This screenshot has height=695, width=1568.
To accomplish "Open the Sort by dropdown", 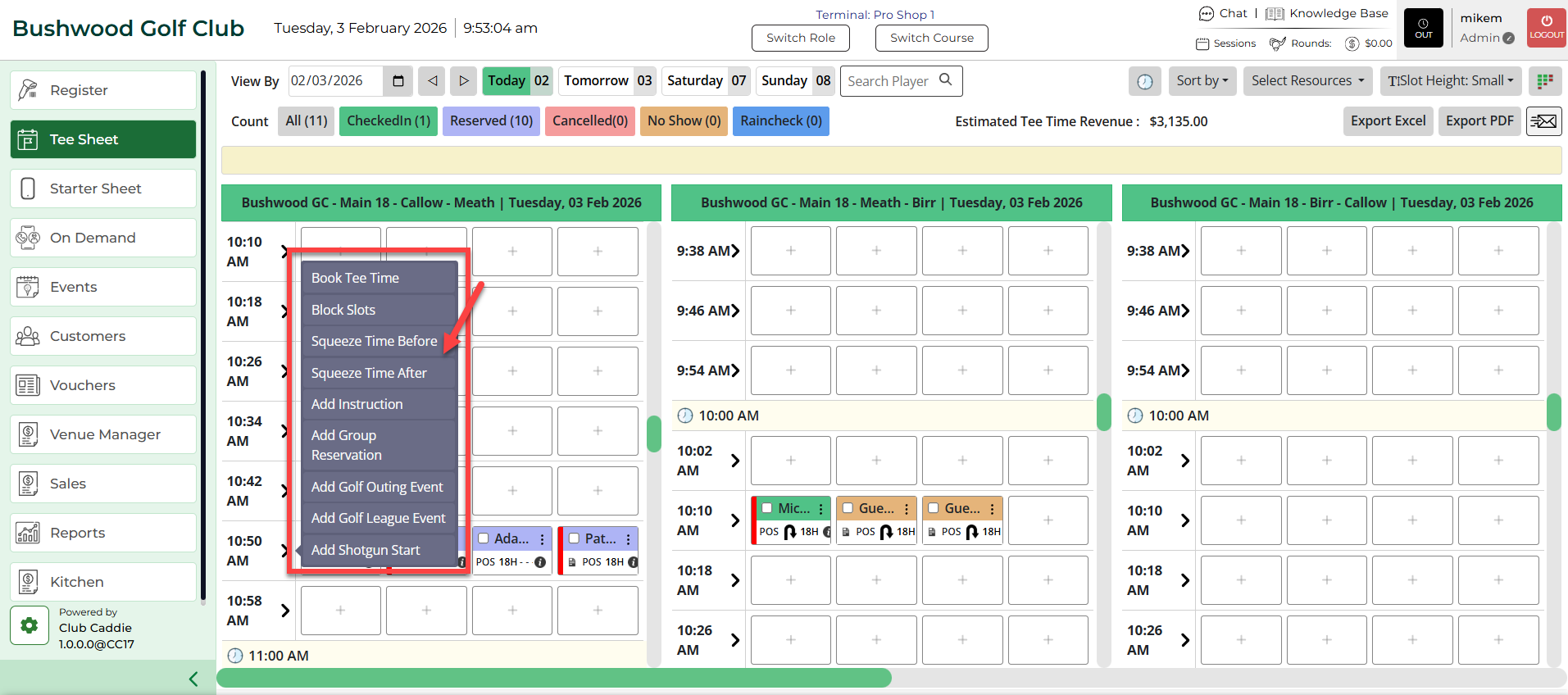I will (x=1202, y=81).
